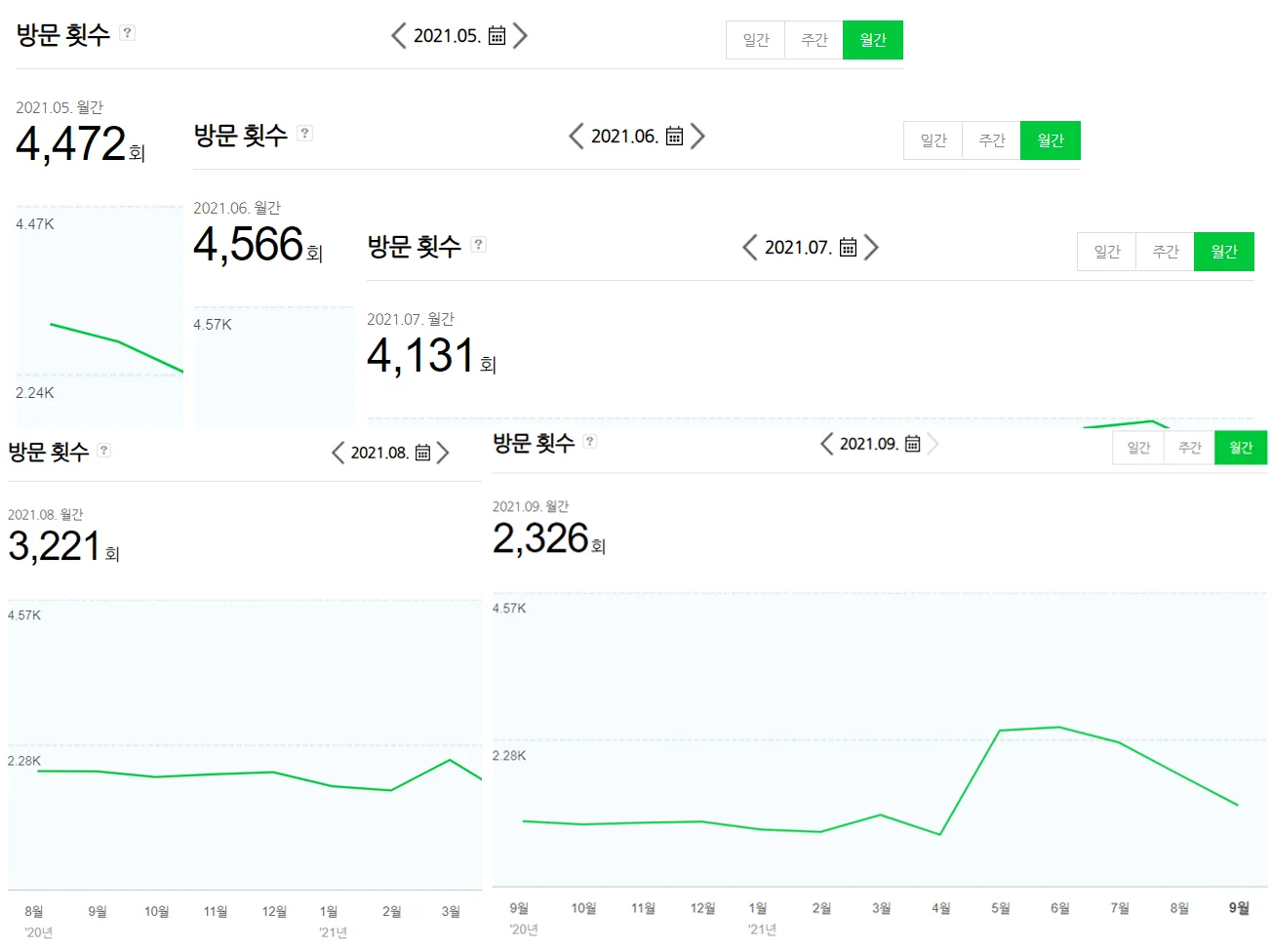Click the 2.28K axis value in 2021.08 chart

24,761
